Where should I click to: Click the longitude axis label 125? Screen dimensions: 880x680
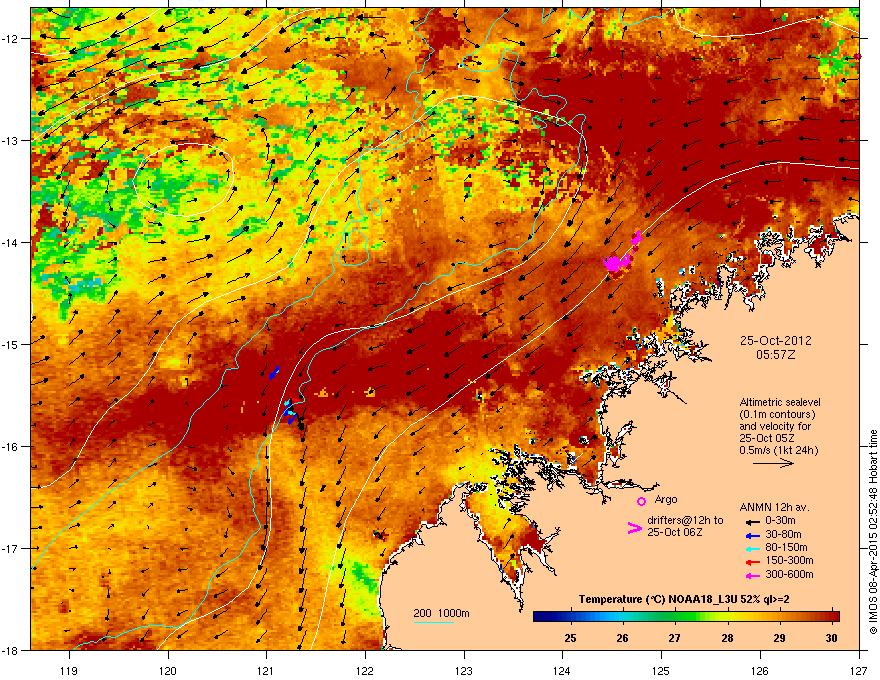pyautogui.click(x=661, y=670)
